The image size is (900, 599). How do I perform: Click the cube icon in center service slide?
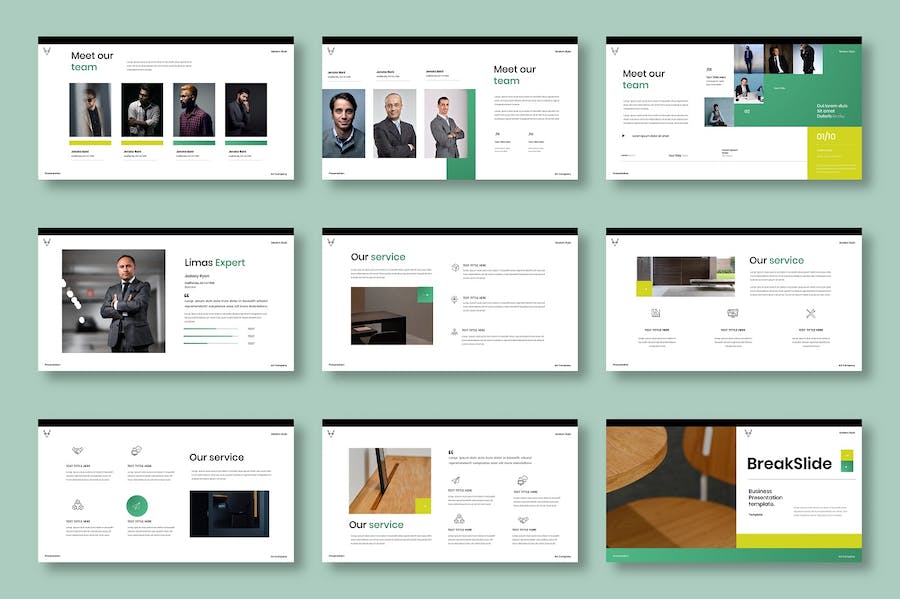click(454, 267)
